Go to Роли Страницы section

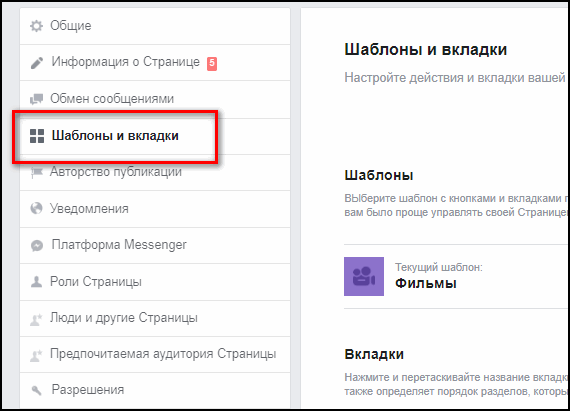point(155,282)
